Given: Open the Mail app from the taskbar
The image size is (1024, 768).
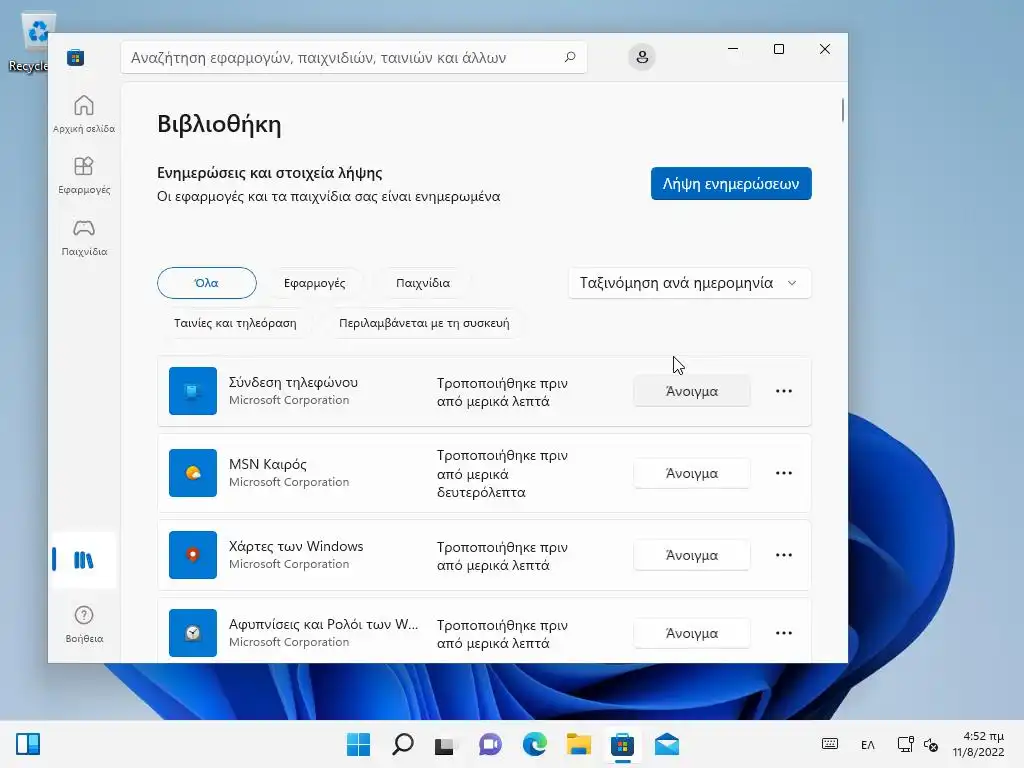Looking at the screenshot, I should click(667, 744).
